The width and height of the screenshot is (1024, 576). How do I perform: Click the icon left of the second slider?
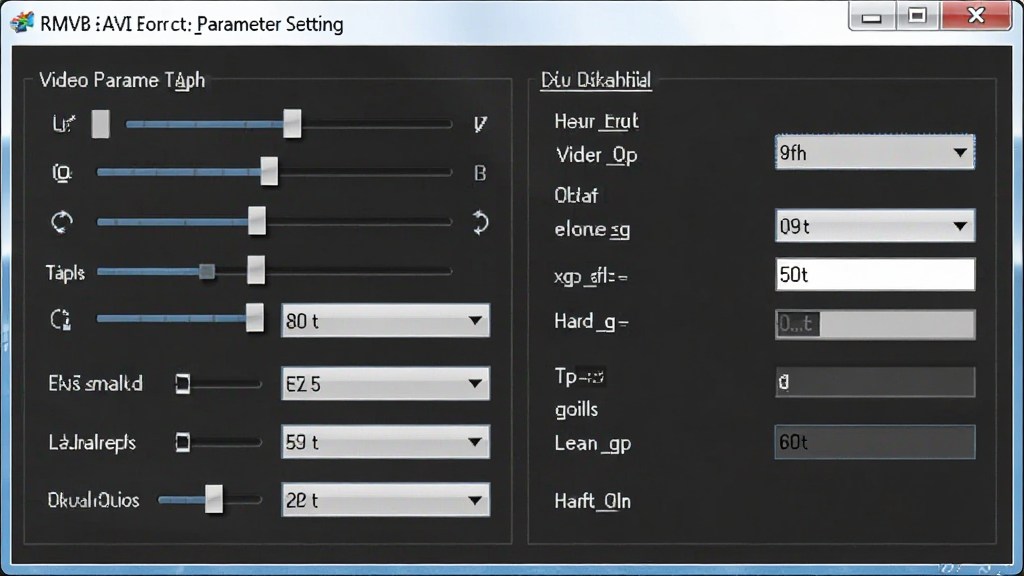click(61, 173)
